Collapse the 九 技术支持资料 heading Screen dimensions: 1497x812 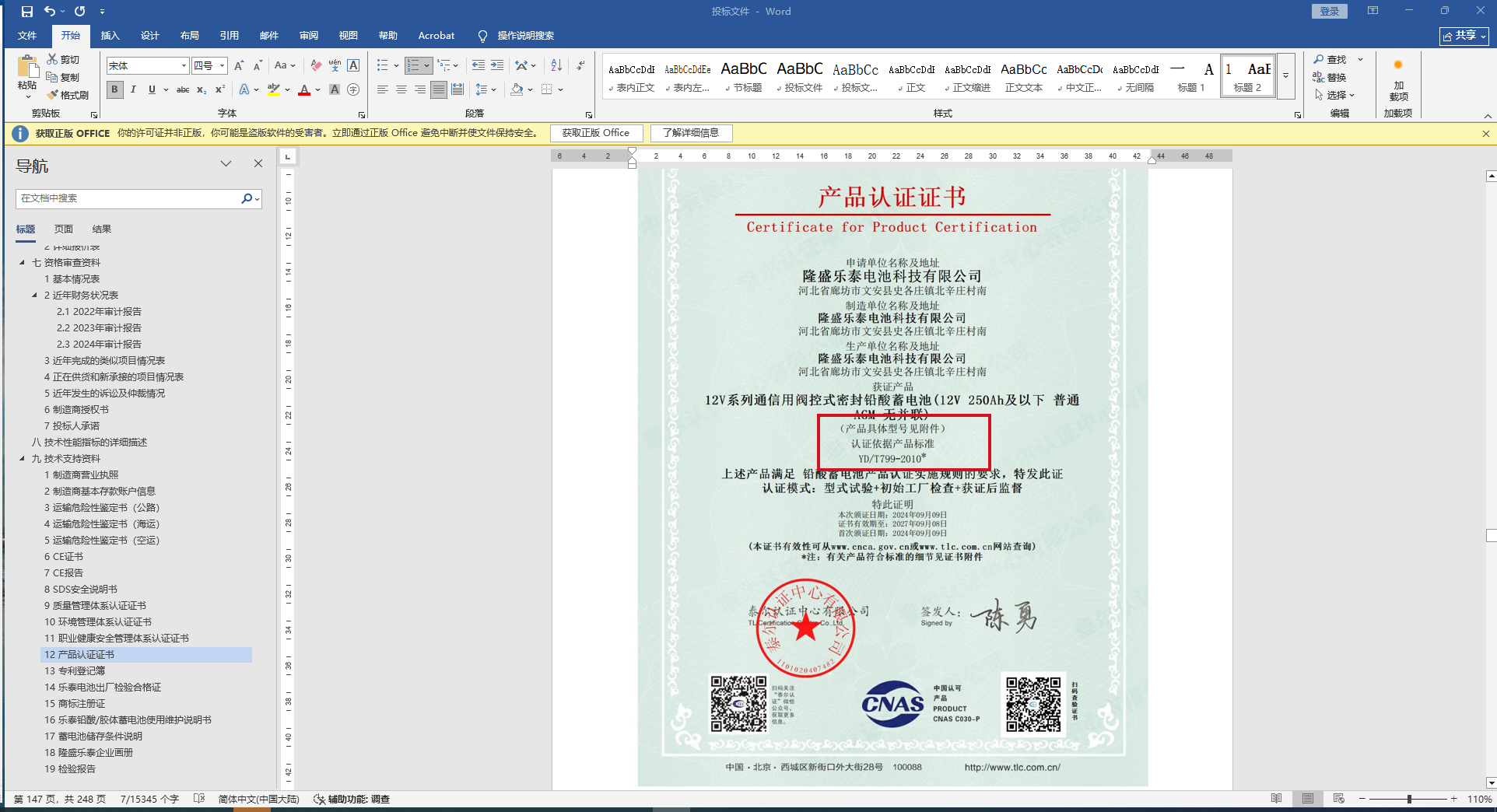pyautogui.click(x=22, y=459)
